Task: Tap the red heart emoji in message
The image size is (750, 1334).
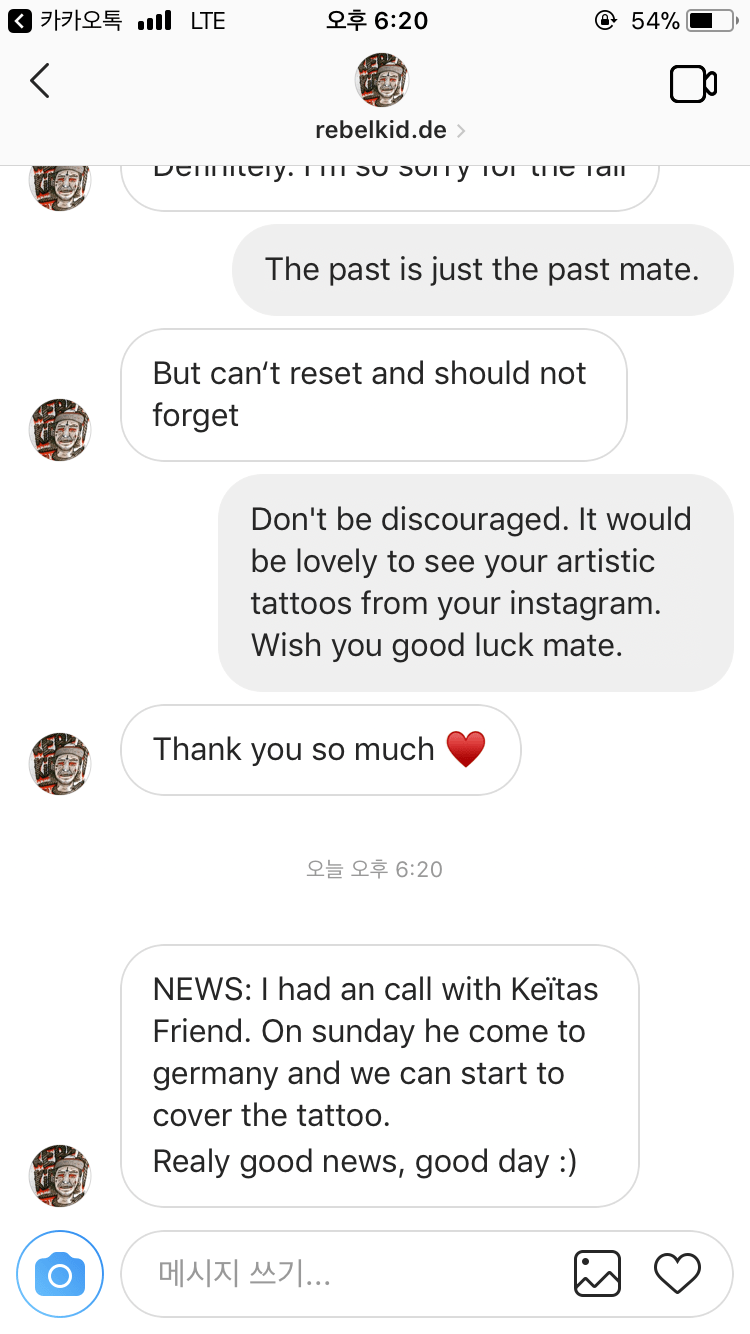Action: coord(465,750)
